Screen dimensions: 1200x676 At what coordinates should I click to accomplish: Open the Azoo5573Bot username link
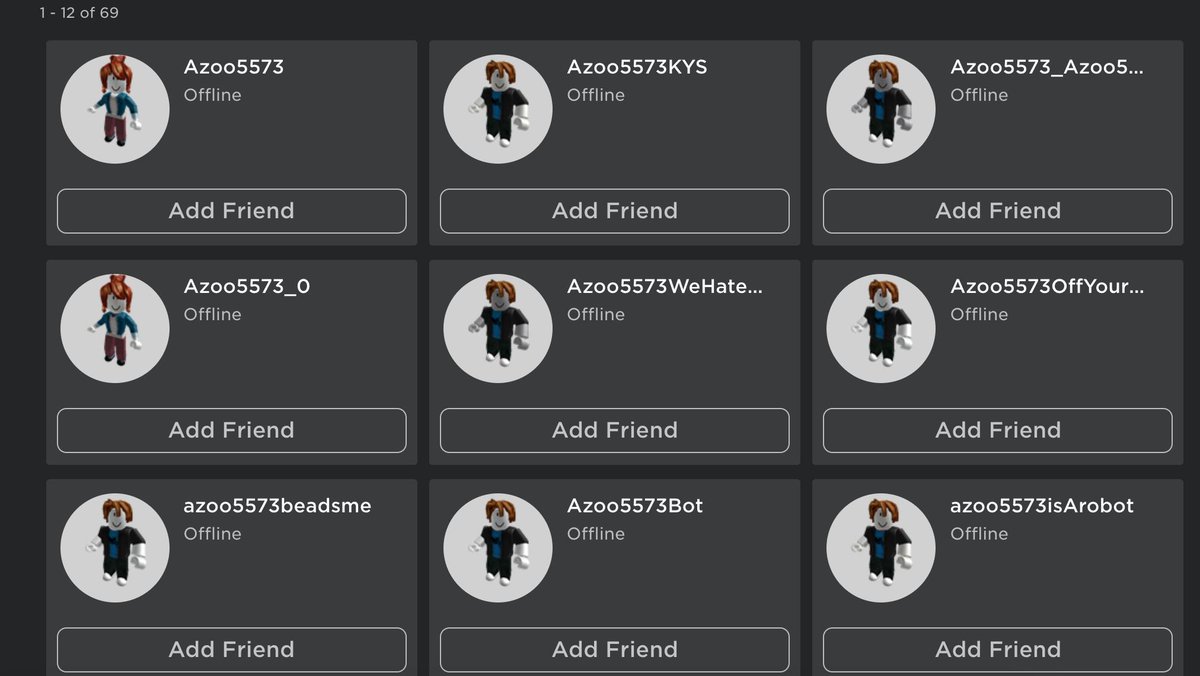(635, 506)
